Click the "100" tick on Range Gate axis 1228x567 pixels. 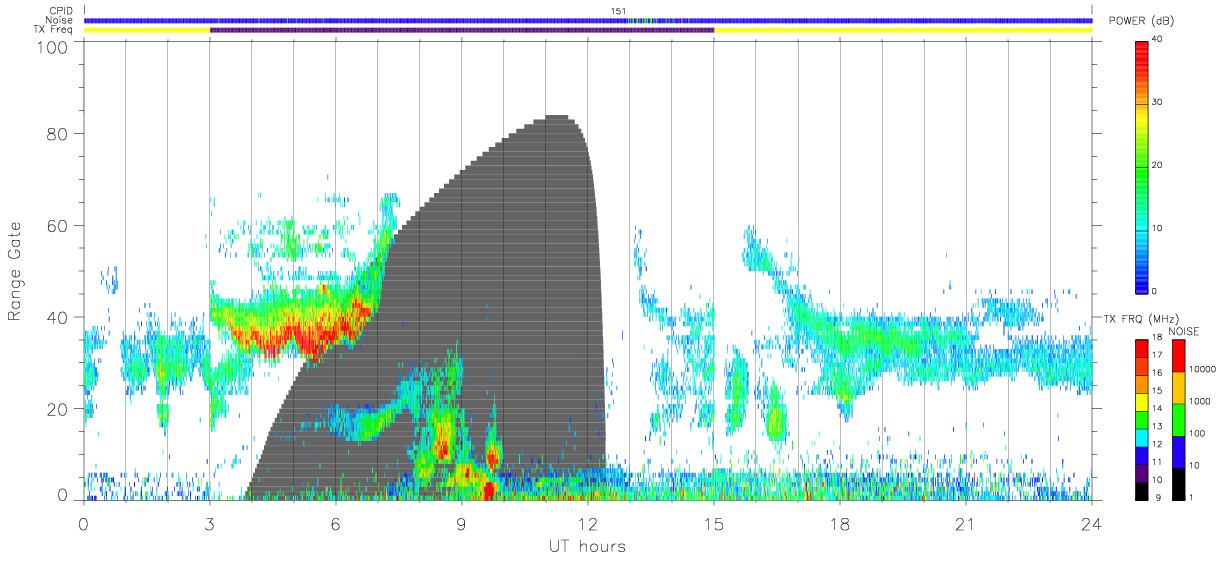(52, 47)
